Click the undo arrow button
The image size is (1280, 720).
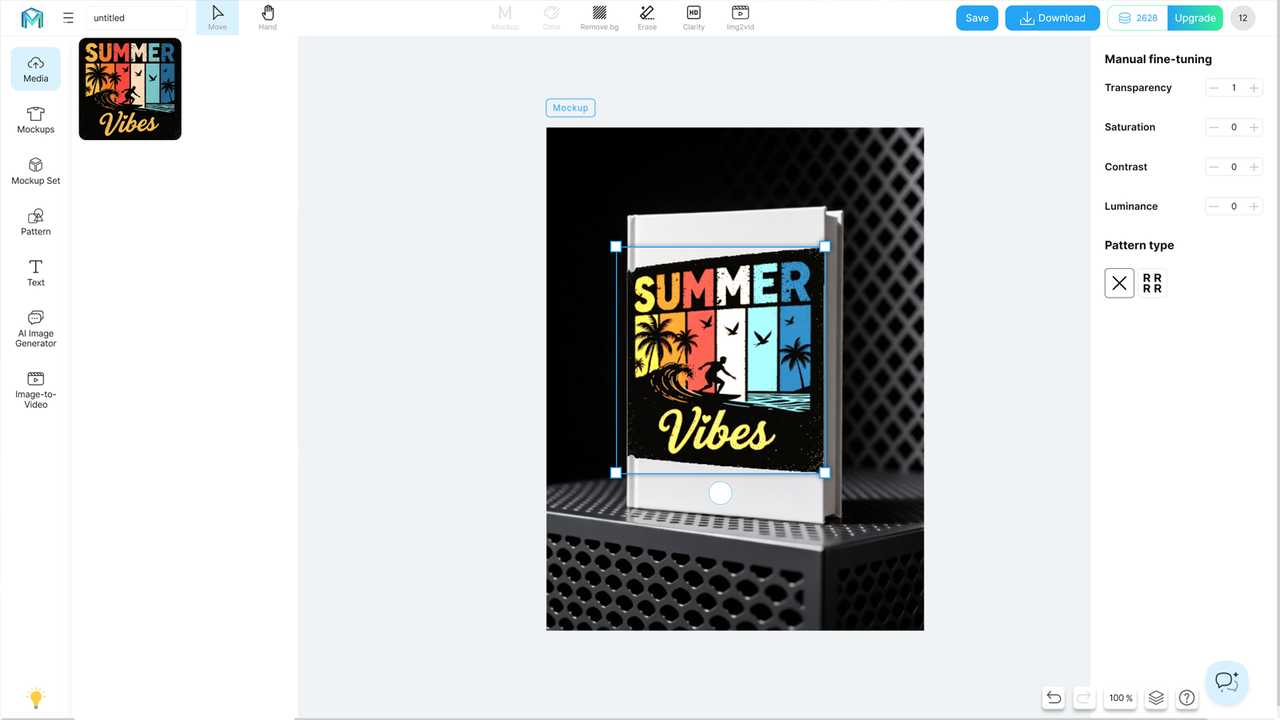(x=1053, y=698)
